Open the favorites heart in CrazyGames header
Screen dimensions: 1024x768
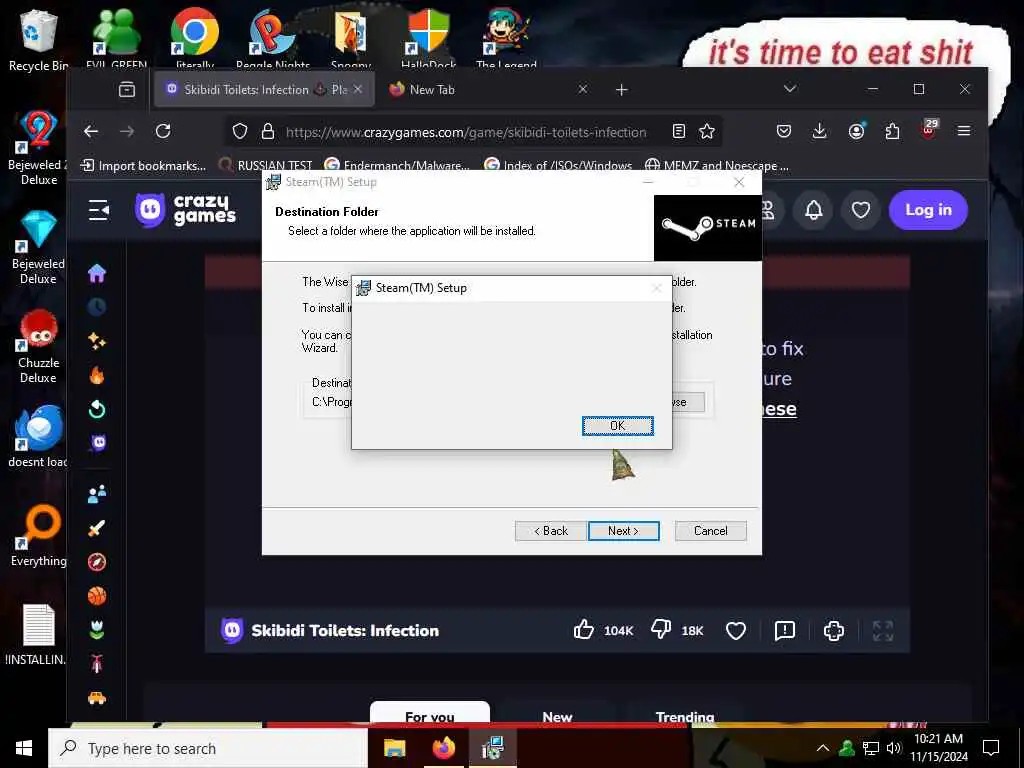click(x=861, y=210)
